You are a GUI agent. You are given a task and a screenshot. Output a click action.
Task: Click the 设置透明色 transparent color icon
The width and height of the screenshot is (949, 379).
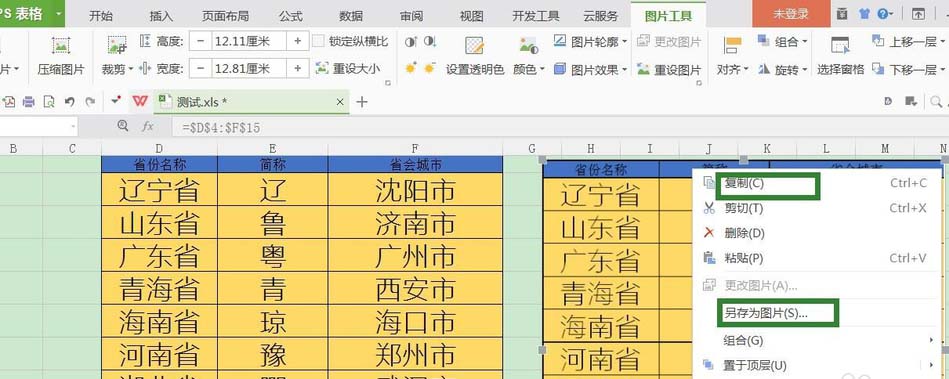pyautogui.click(x=474, y=45)
